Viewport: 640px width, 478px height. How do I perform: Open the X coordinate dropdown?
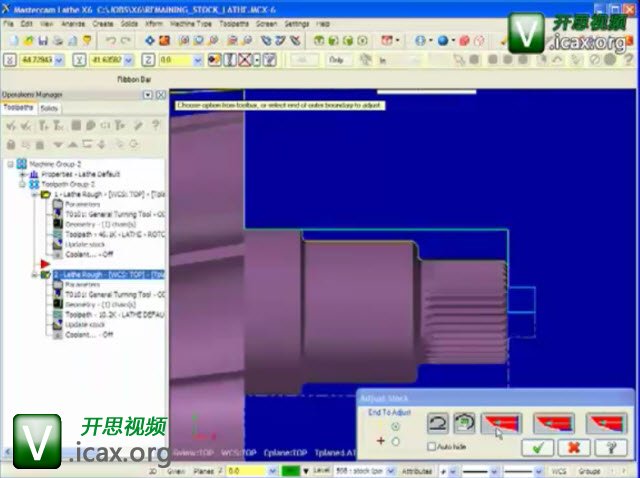pos(59,60)
